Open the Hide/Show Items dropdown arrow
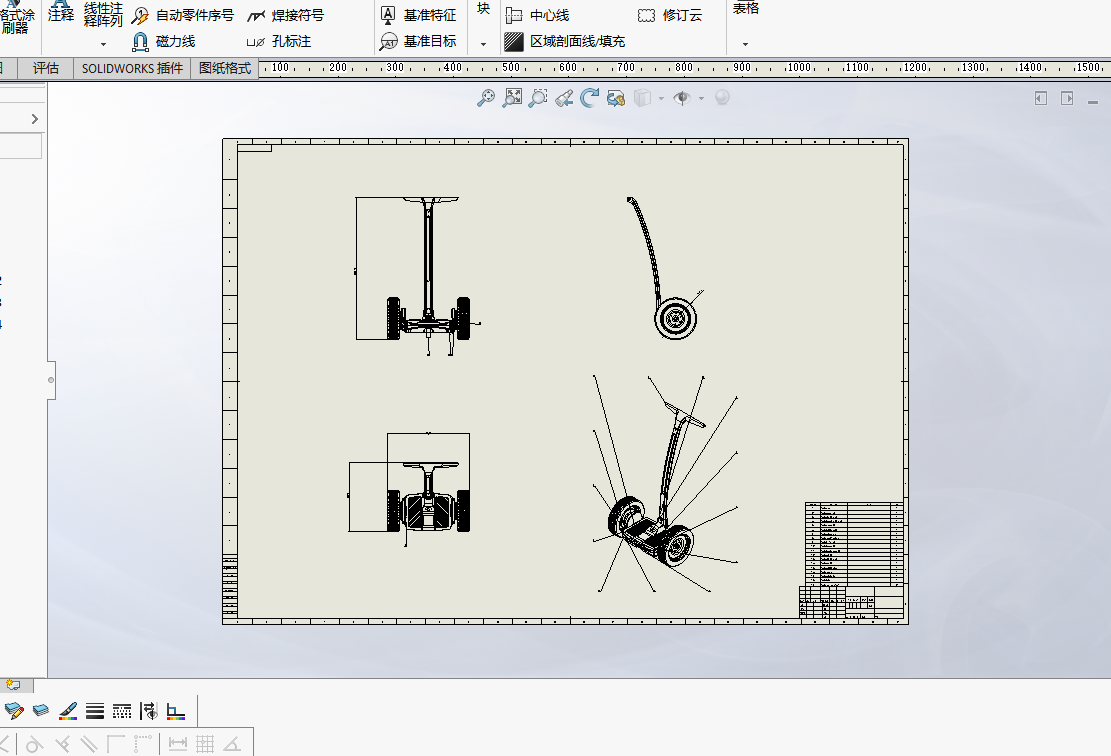The image size is (1111, 756). click(x=701, y=98)
